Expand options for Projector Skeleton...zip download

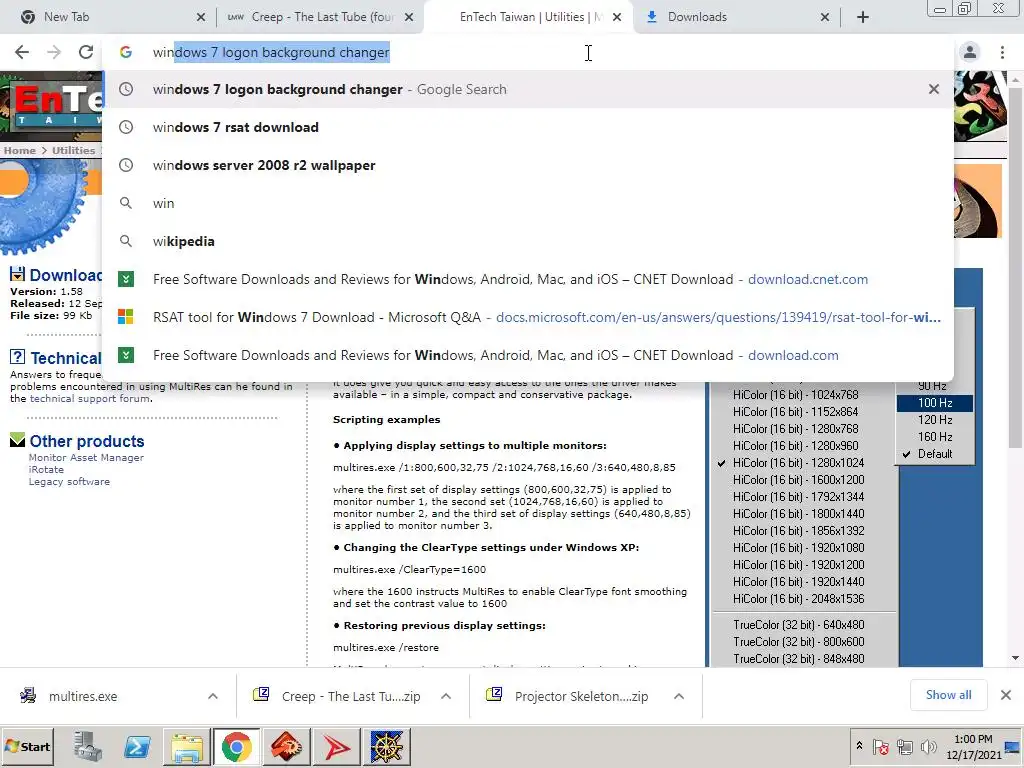[x=679, y=696]
